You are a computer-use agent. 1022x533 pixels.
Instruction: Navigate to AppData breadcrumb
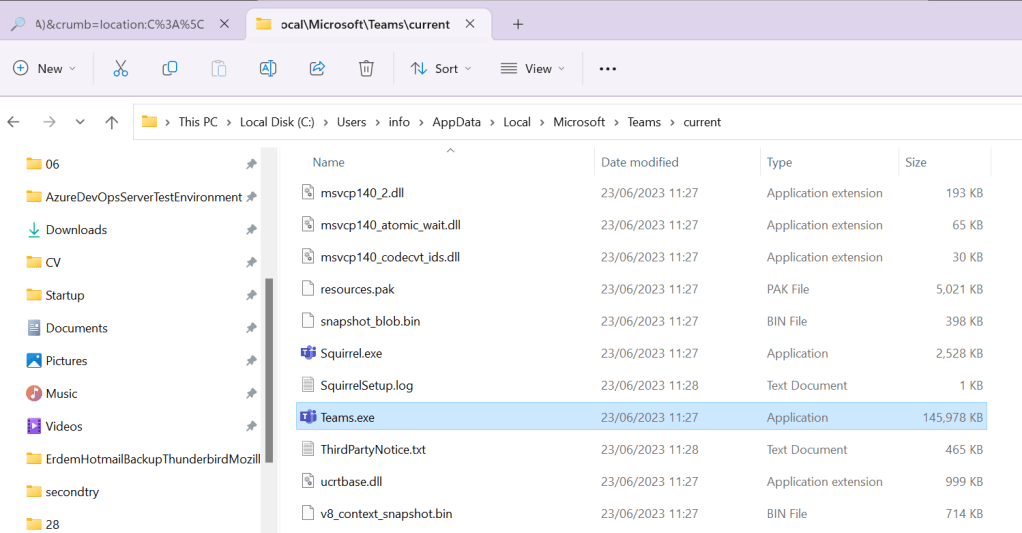(x=456, y=122)
